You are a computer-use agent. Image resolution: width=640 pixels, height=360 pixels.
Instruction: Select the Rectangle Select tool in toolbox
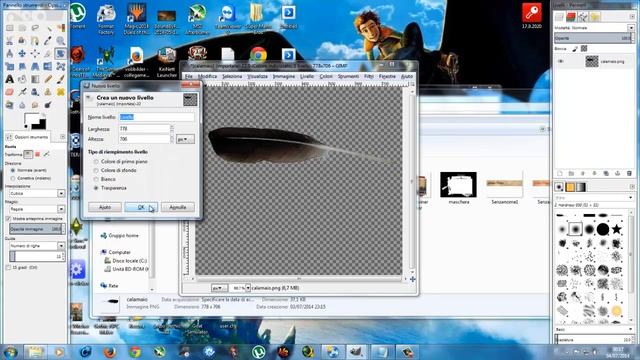point(9,28)
